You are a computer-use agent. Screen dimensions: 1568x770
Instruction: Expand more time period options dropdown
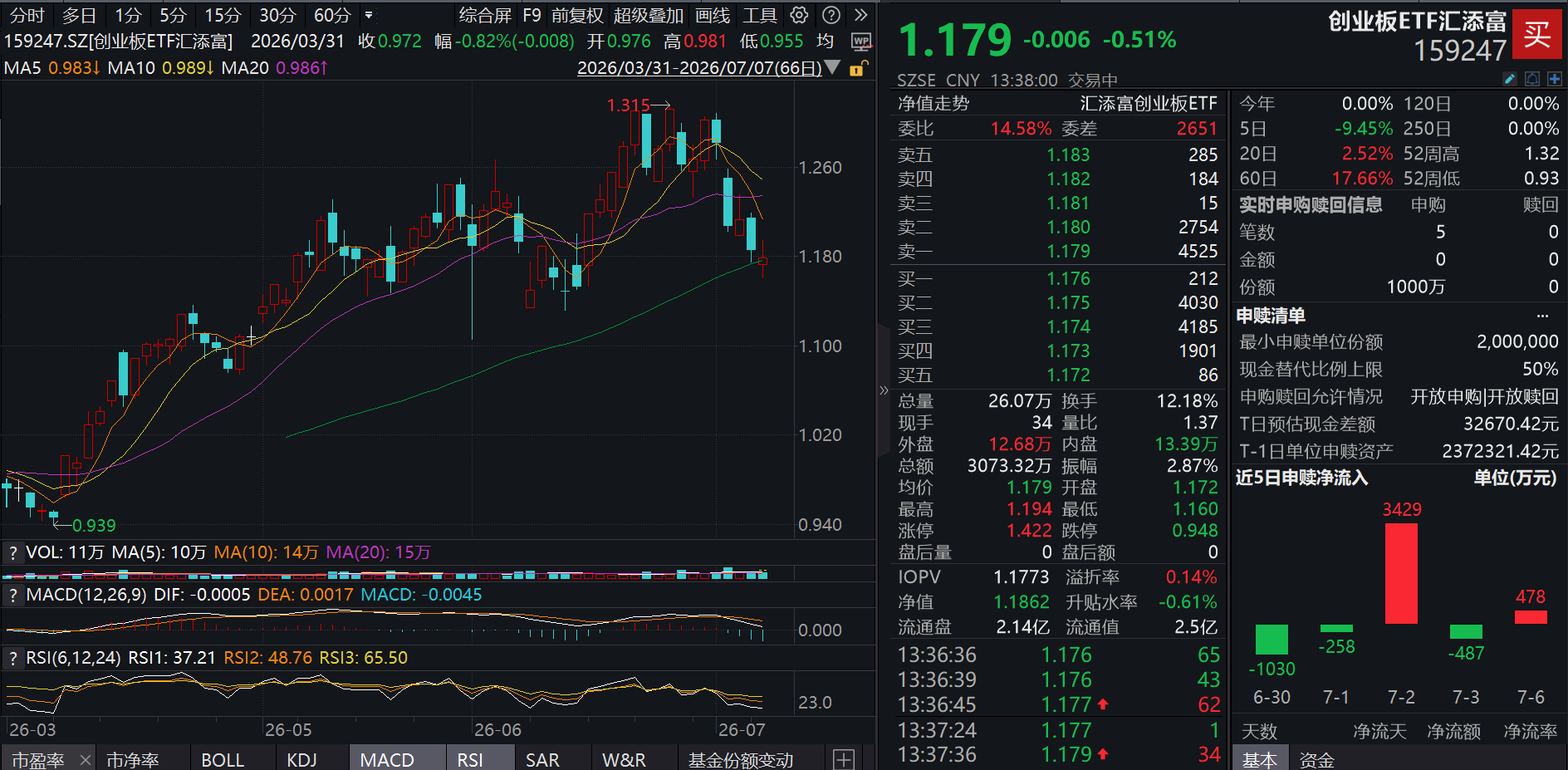pos(369,15)
